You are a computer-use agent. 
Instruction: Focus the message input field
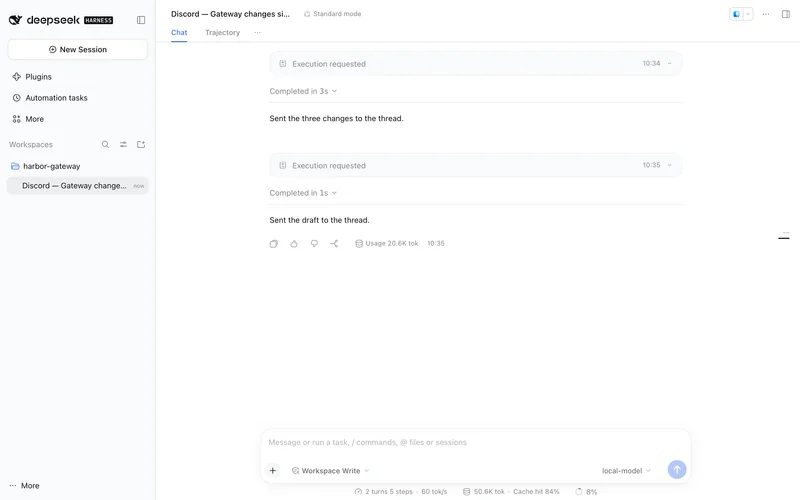click(474, 442)
